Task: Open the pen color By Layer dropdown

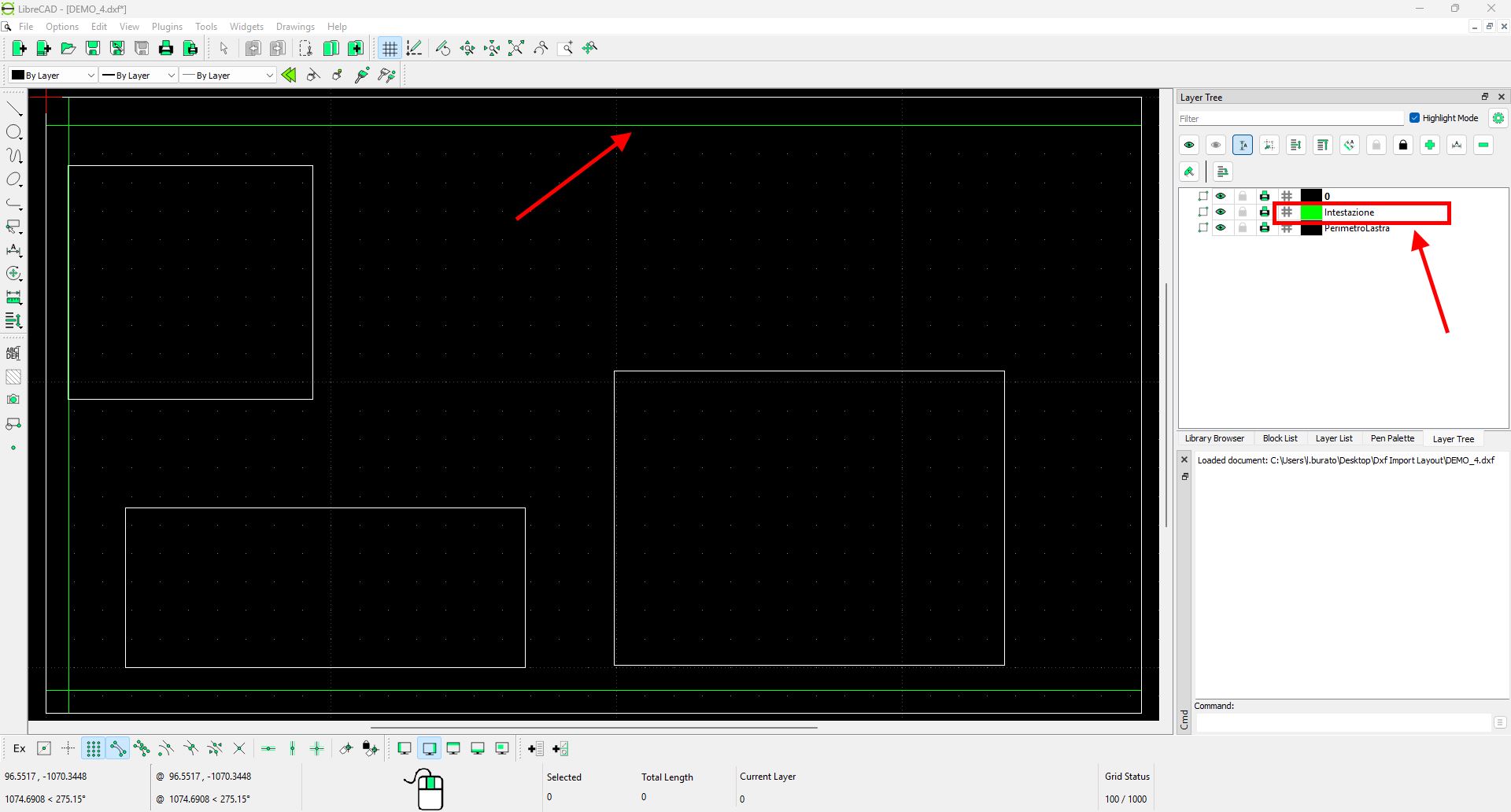Action: pos(53,76)
